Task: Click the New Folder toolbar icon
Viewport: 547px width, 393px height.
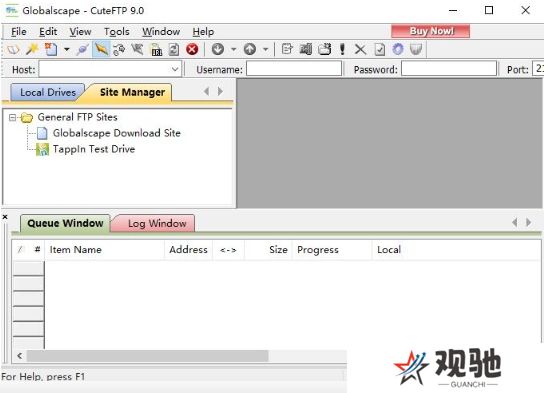Action: point(325,49)
